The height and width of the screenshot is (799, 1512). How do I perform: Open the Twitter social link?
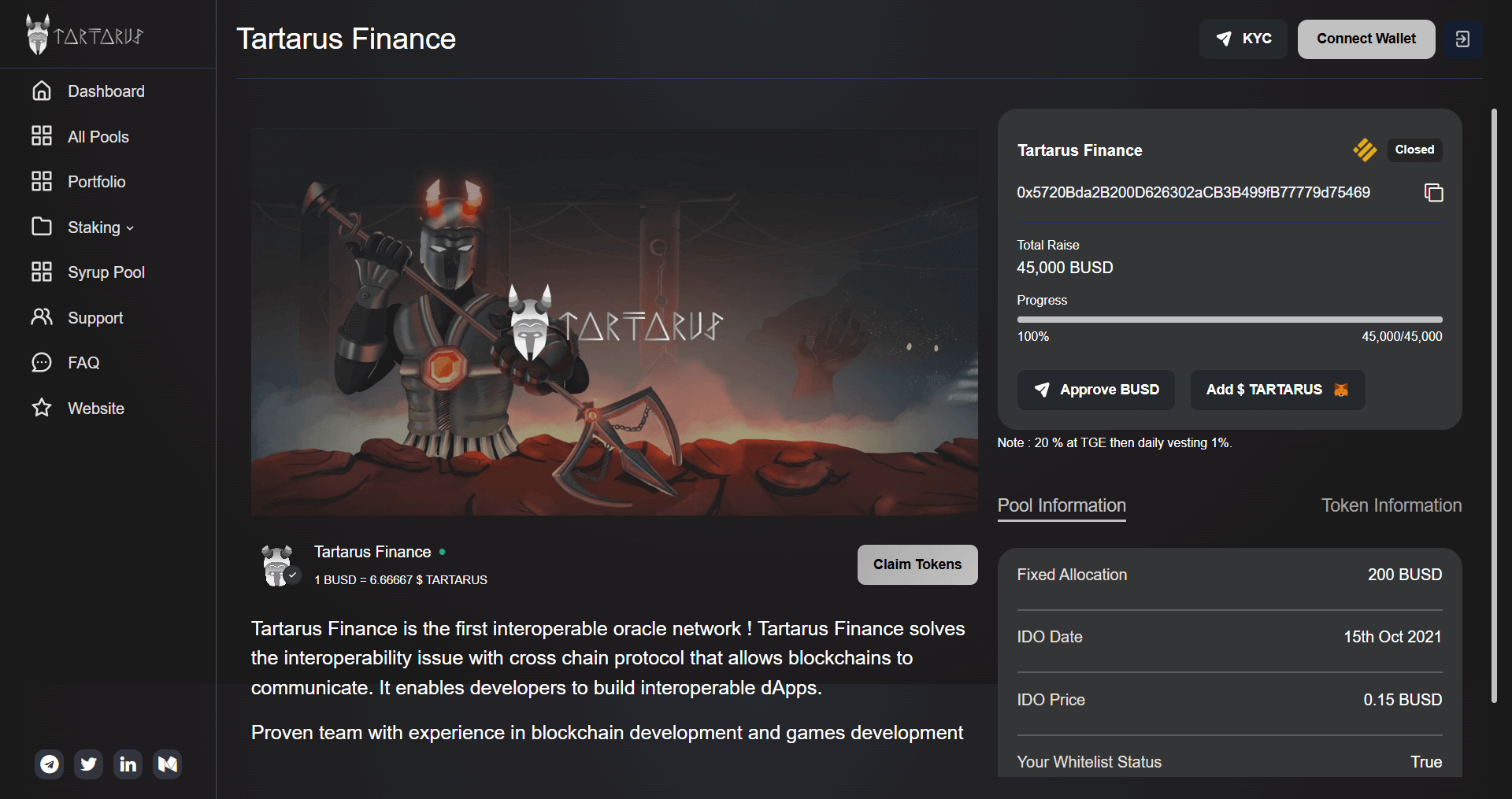pyautogui.click(x=89, y=764)
